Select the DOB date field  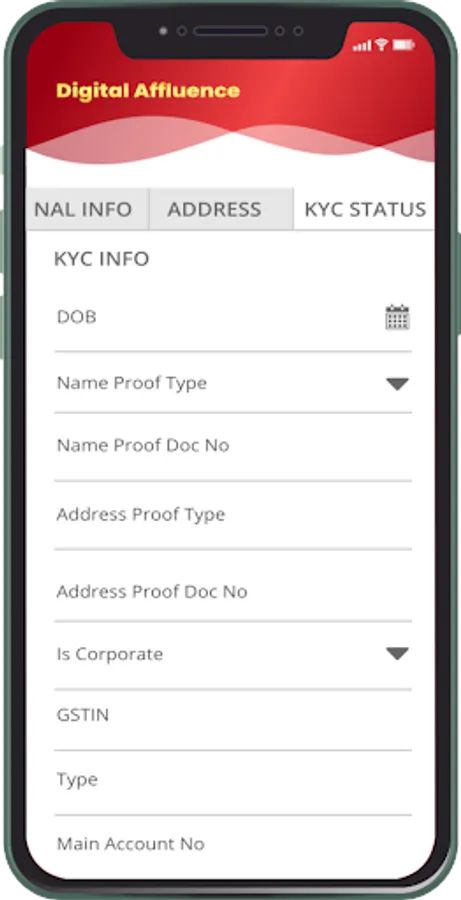(x=233, y=317)
